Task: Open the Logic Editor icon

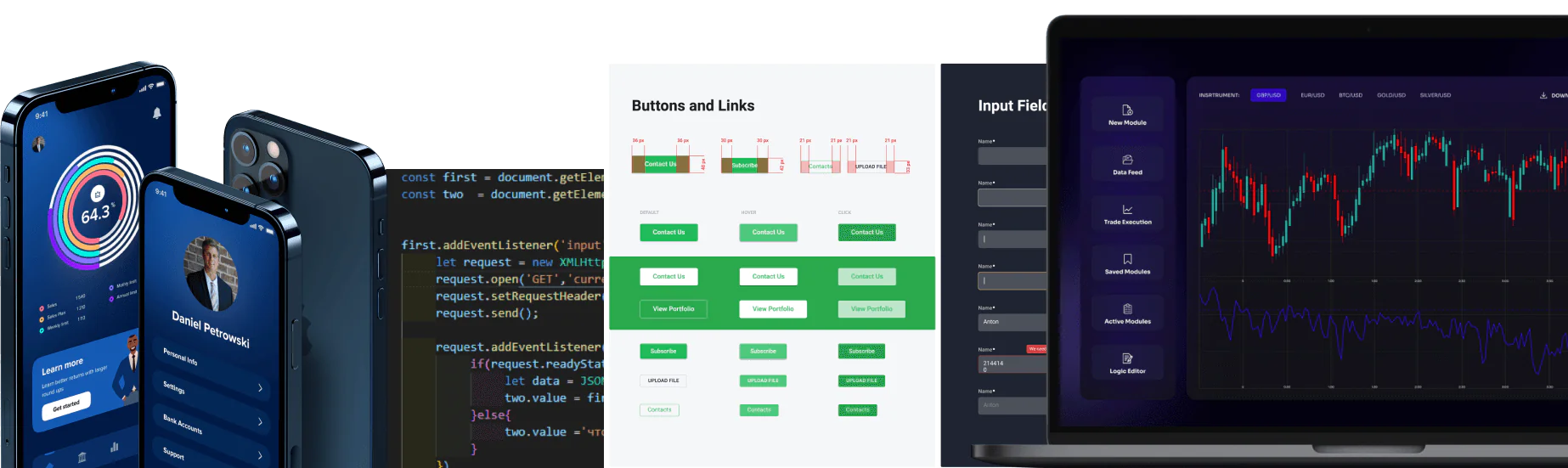Action: tap(1127, 358)
